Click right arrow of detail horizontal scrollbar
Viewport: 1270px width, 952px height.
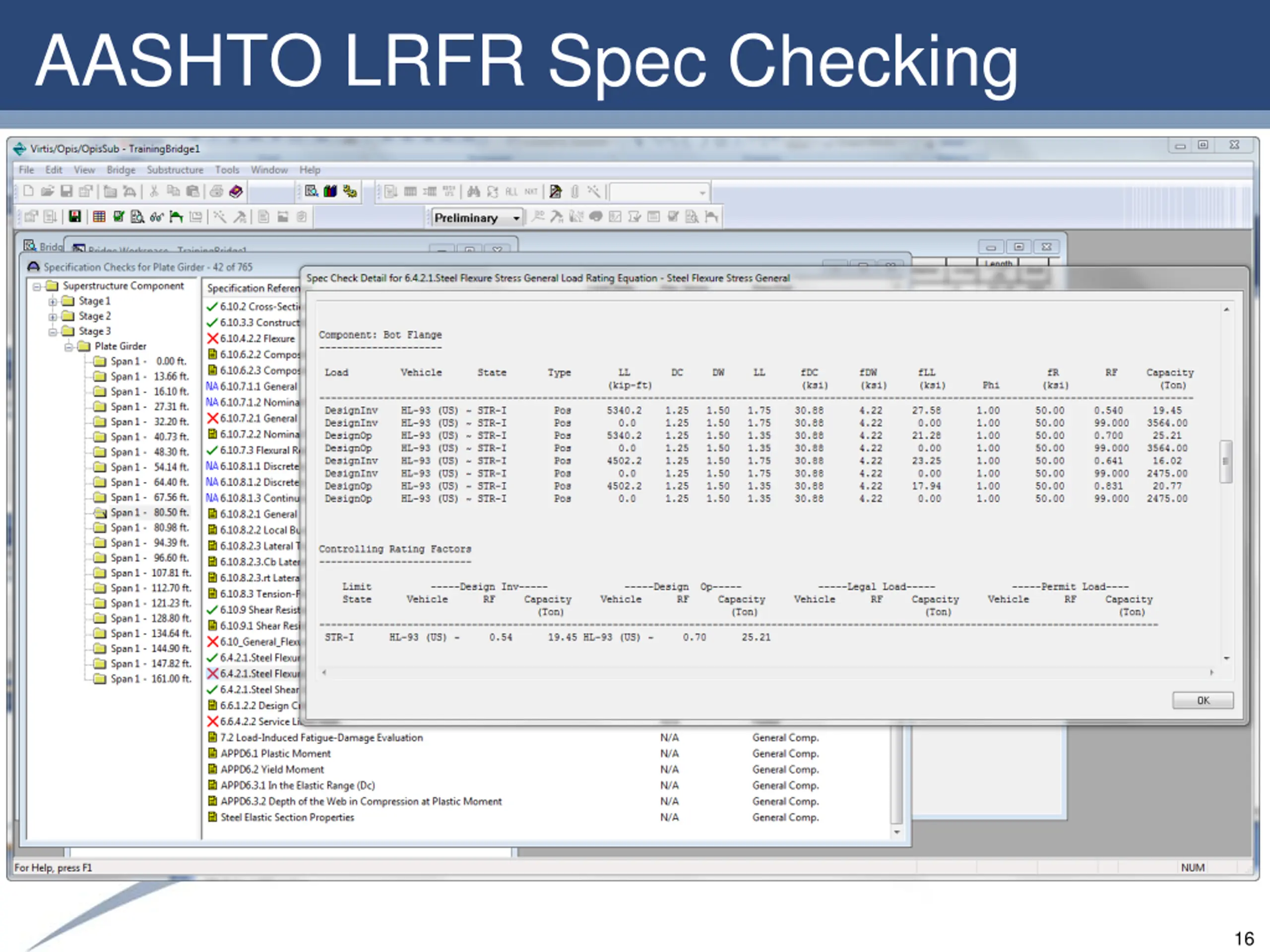[1211, 672]
